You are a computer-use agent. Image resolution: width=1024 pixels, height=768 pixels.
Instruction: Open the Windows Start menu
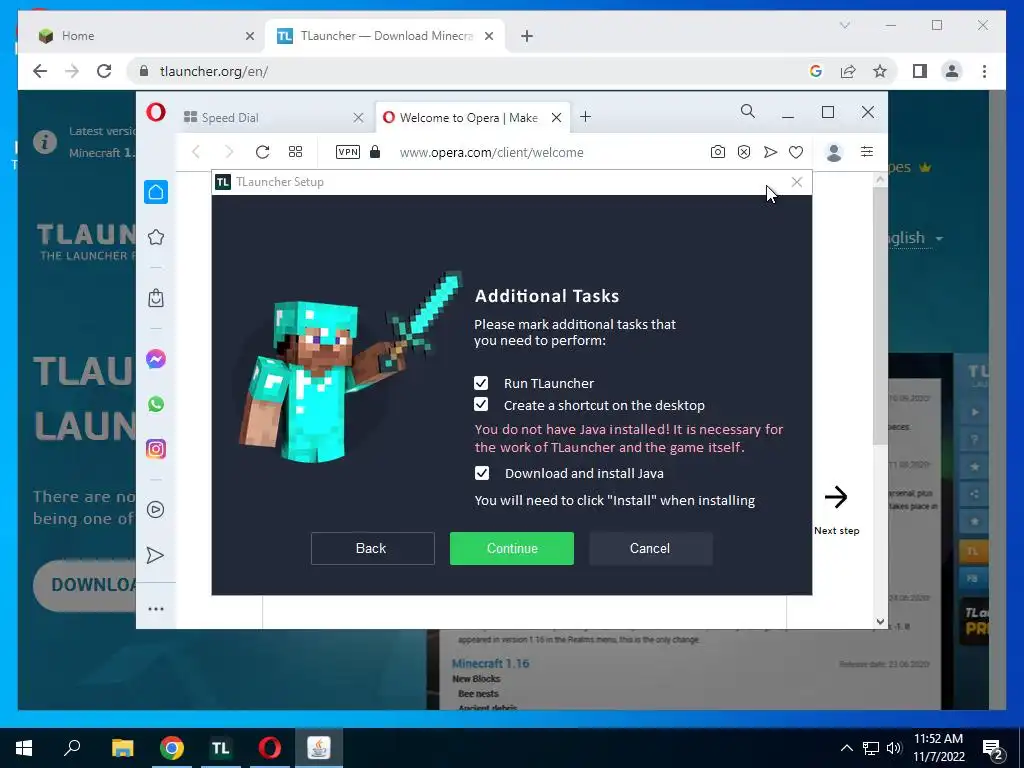tap(24, 748)
